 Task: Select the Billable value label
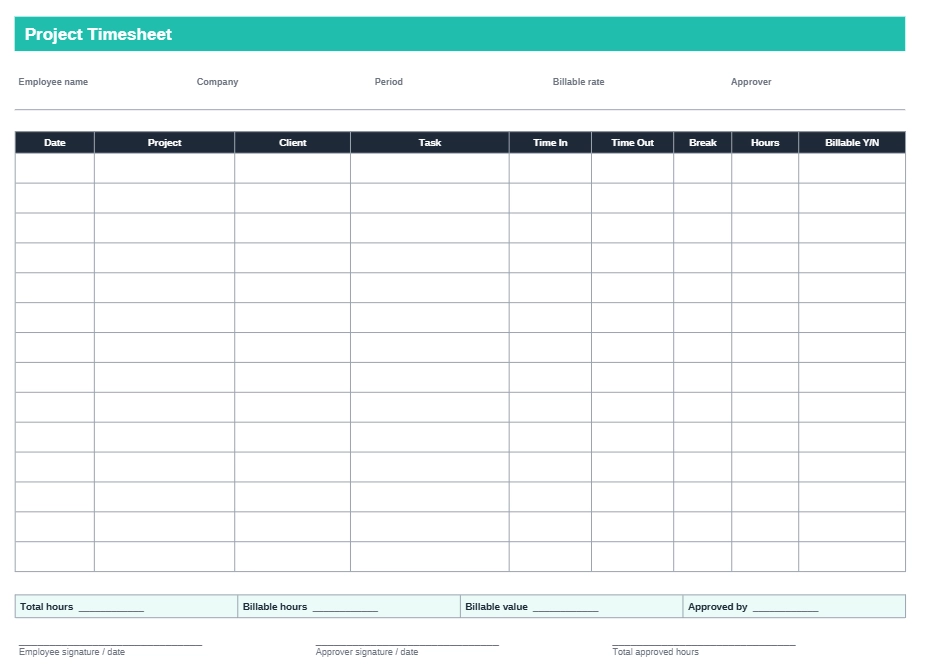496,607
